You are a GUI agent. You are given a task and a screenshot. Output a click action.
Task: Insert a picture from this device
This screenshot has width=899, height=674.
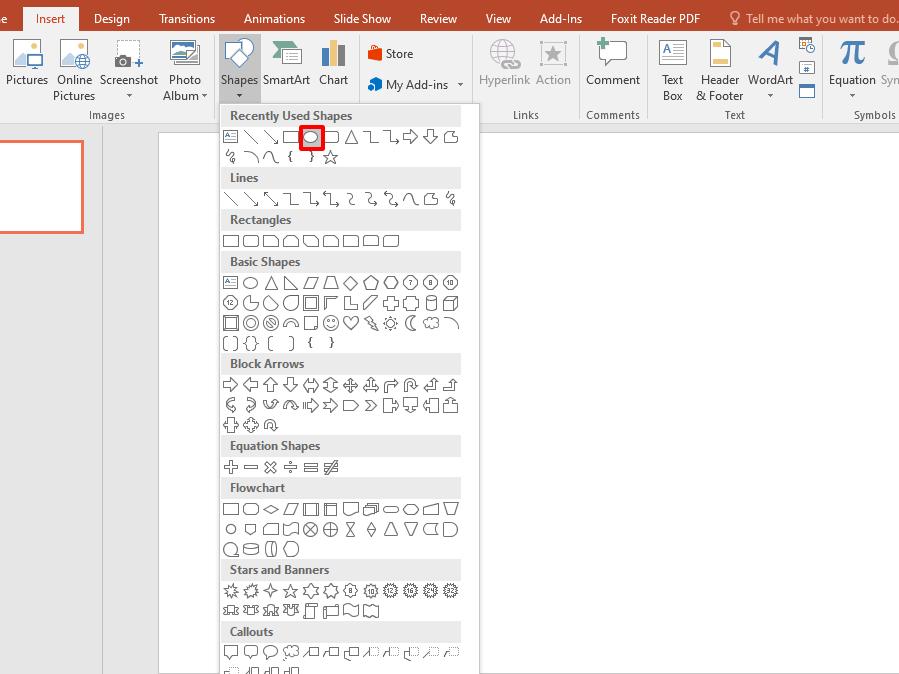tap(27, 62)
